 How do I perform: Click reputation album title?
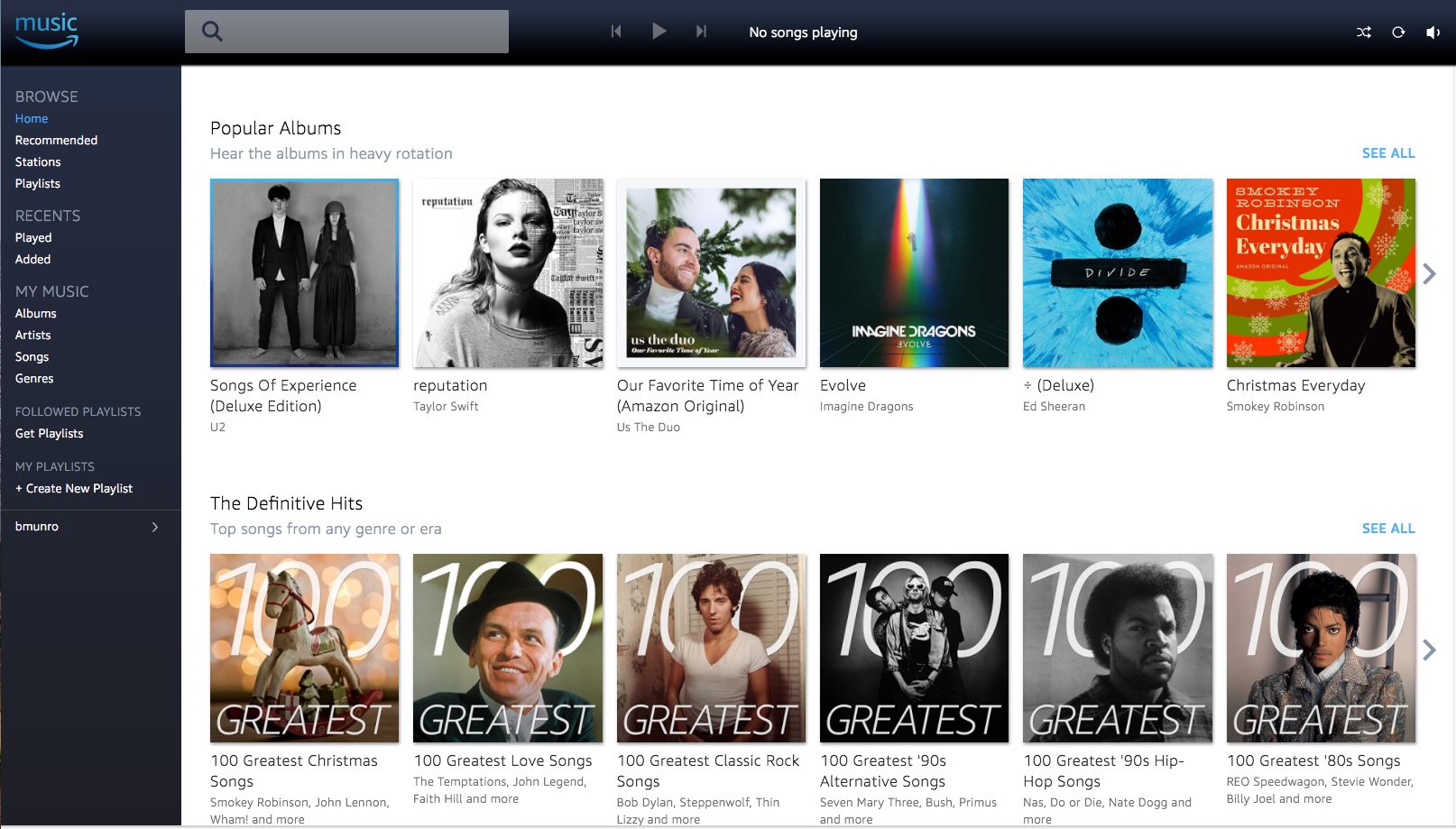(450, 385)
